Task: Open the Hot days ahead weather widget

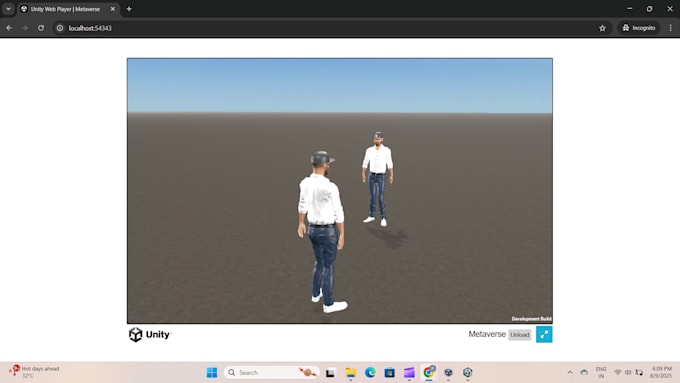Action: click(35, 372)
